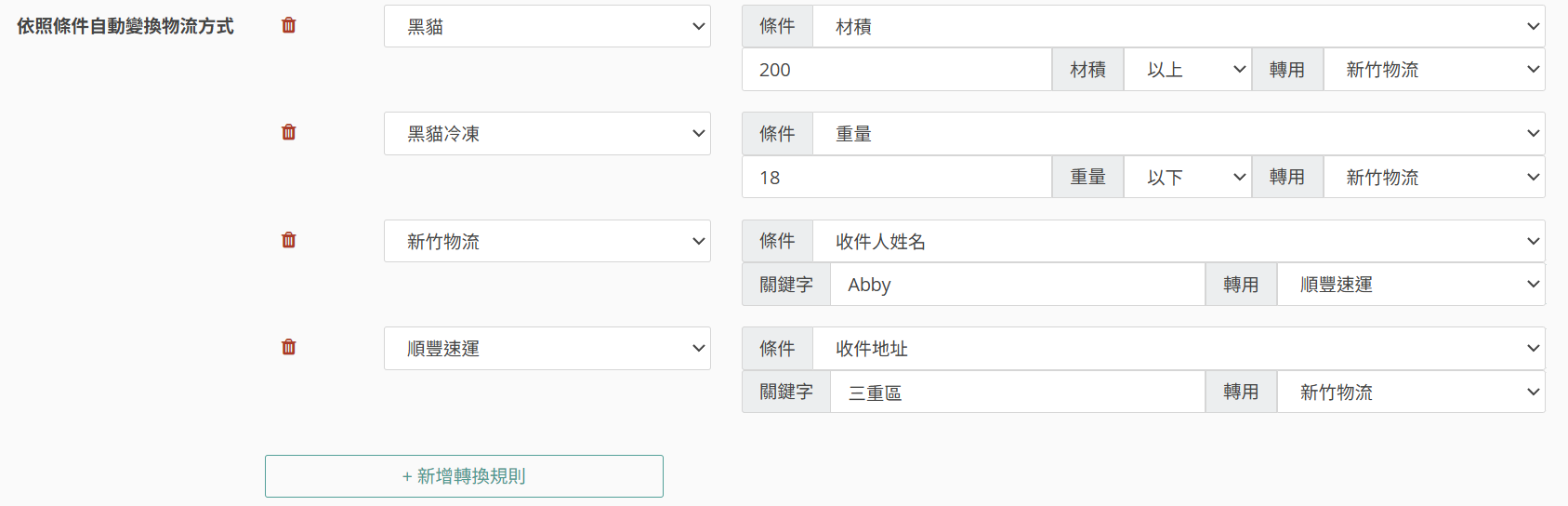Viewport: 1568px width, 506px height.
Task: Open the 黑貓冷凍 source logistics dropdown
Action: pos(547,134)
